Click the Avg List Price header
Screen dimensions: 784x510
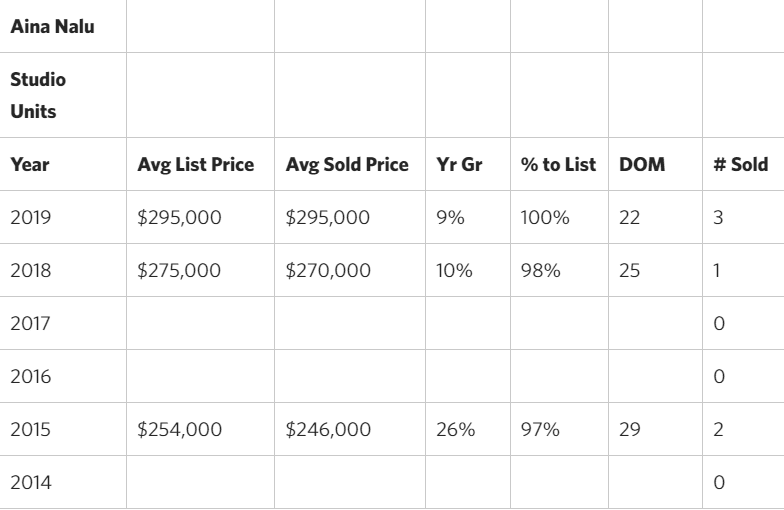(x=200, y=164)
